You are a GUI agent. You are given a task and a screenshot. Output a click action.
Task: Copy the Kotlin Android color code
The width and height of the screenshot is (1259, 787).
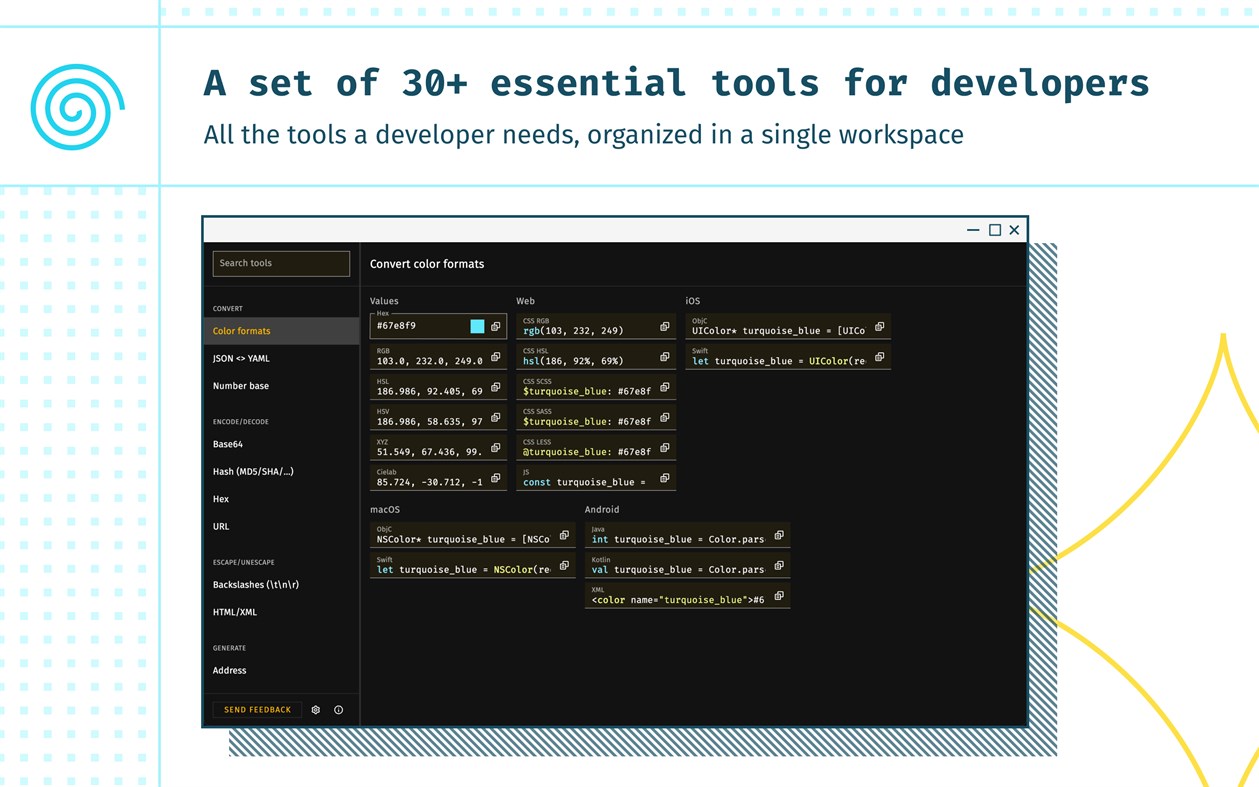tap(779, 564)
